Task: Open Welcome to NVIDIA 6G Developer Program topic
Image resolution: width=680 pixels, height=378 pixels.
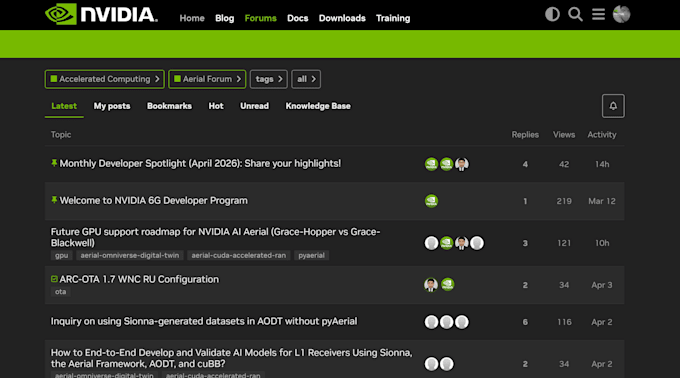Action: click(154, 200)
